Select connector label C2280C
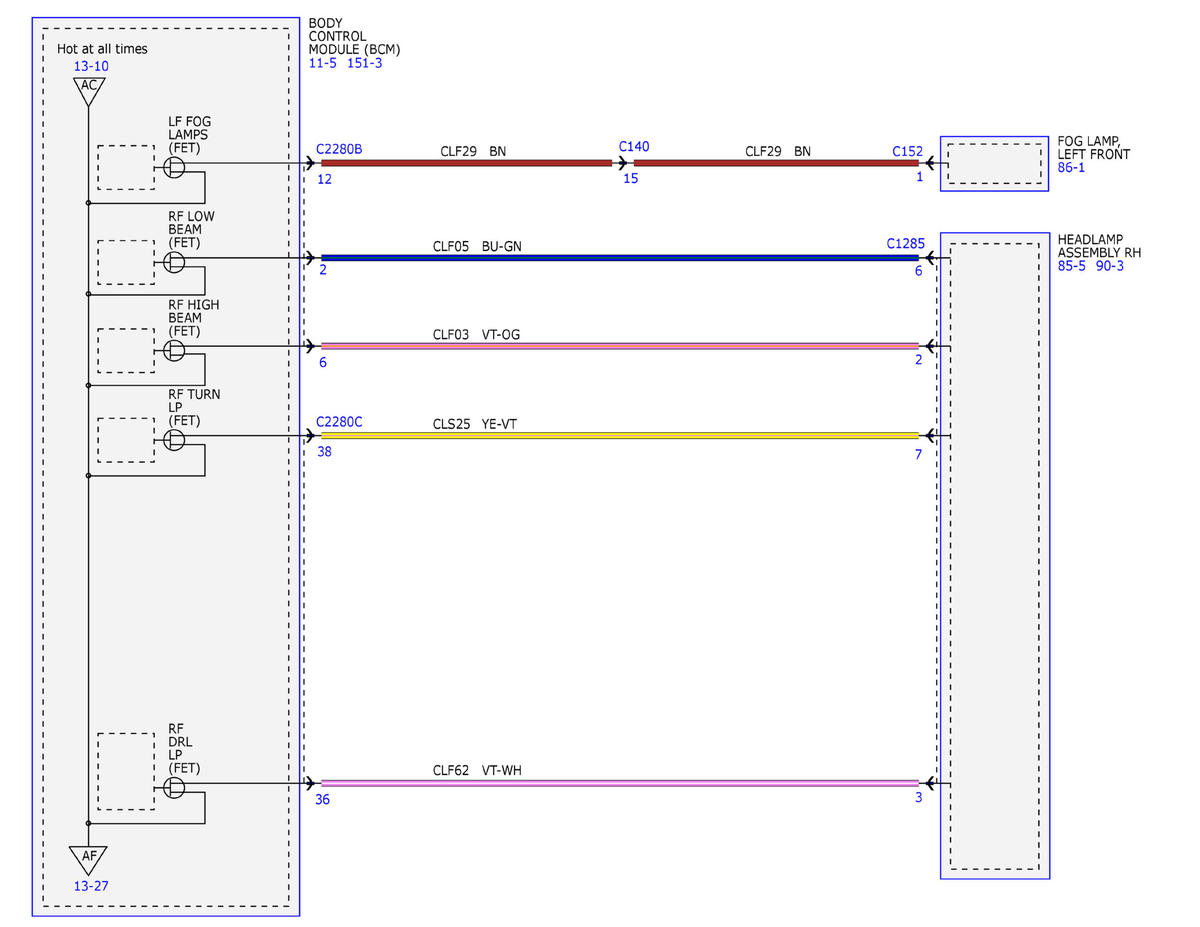This screenshot has width=1200, height=927. 339,422
